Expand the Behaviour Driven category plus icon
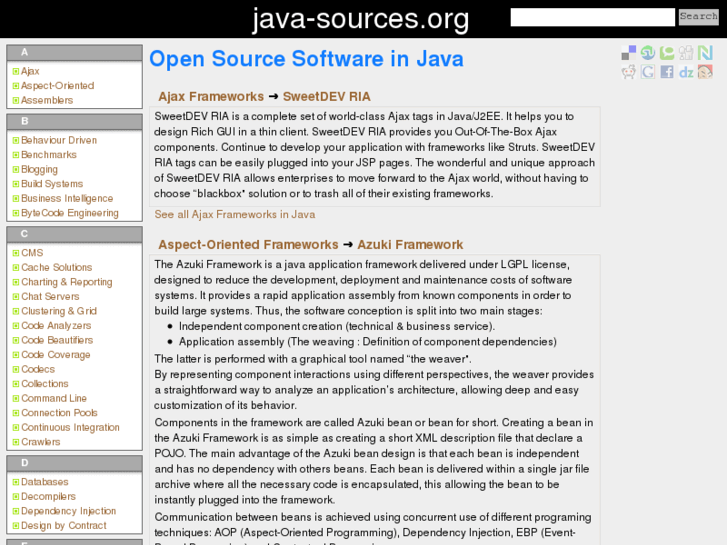 click(16, 140)
